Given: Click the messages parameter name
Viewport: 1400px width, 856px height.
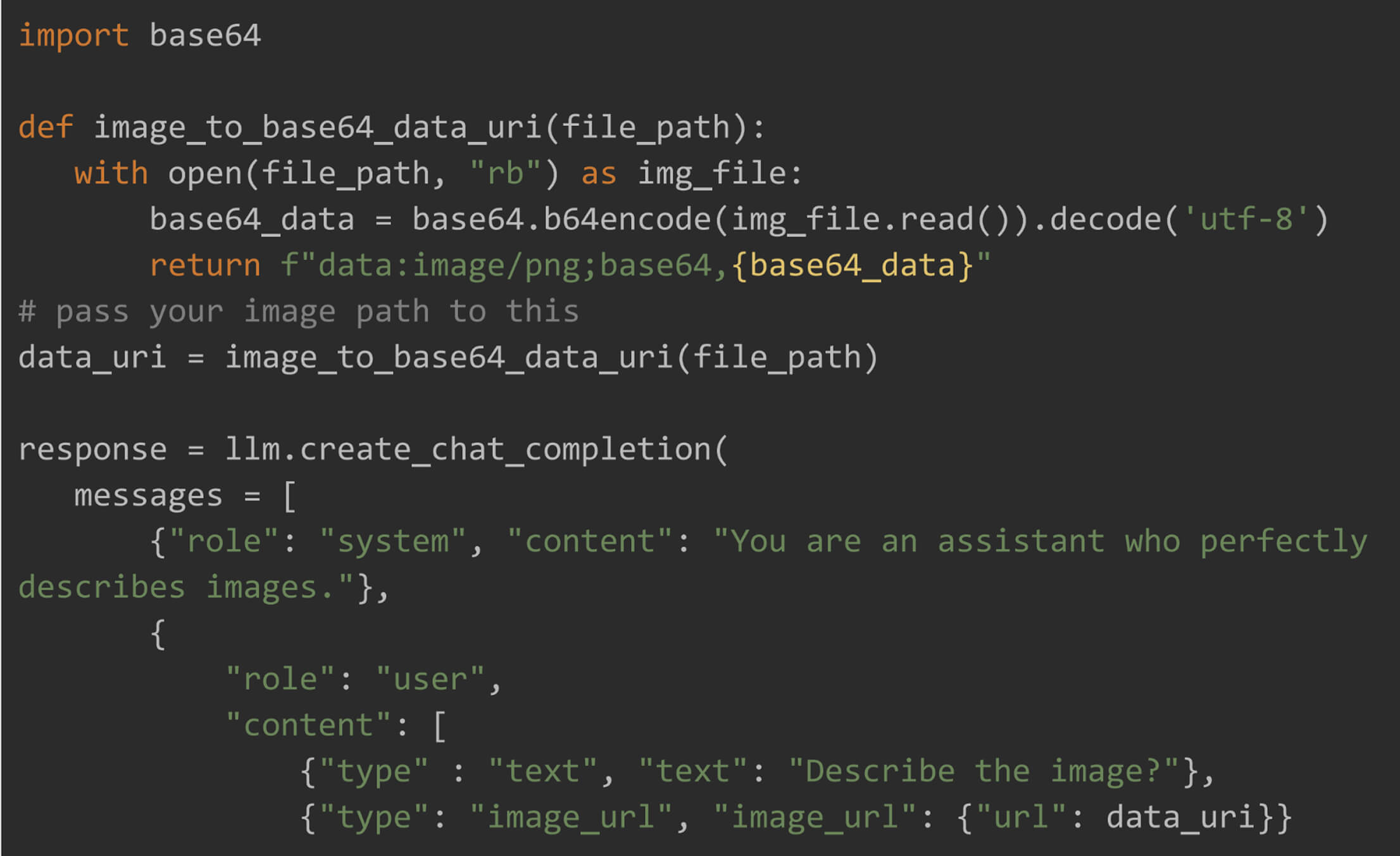Looking at the screenshot, I should 148,496.
